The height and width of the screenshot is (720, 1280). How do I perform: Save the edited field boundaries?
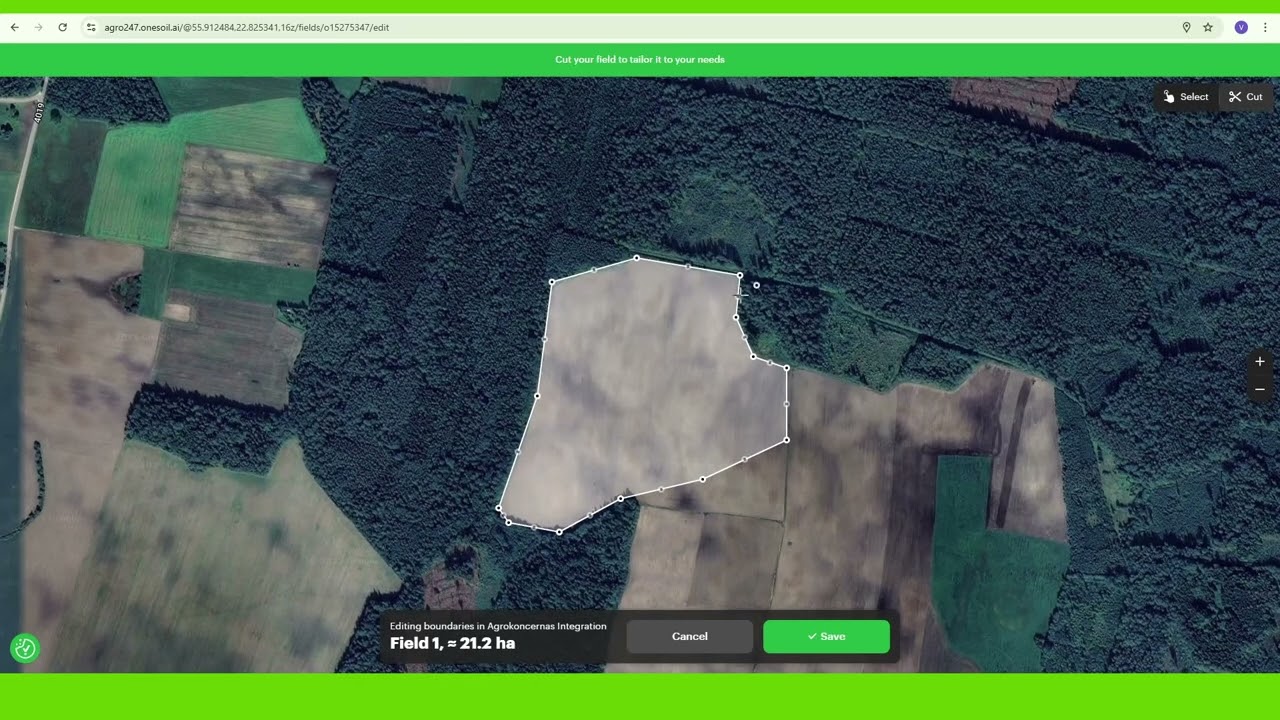(x=826, y=636)
